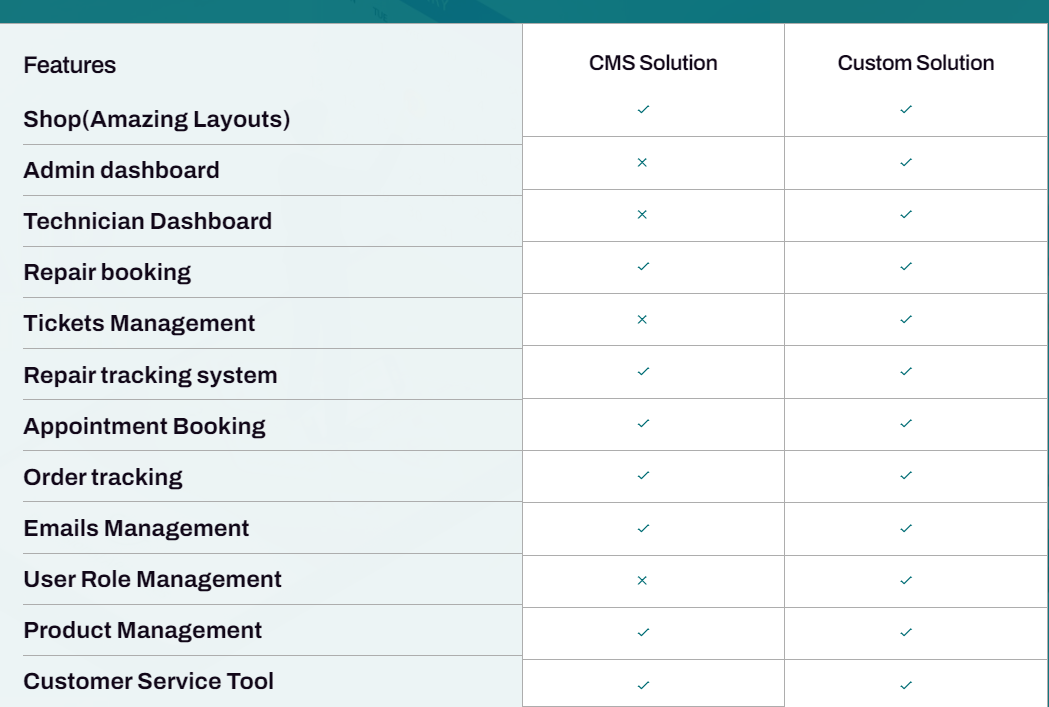
Task: Click the User Role Management feature label
Action: point(152,579)
